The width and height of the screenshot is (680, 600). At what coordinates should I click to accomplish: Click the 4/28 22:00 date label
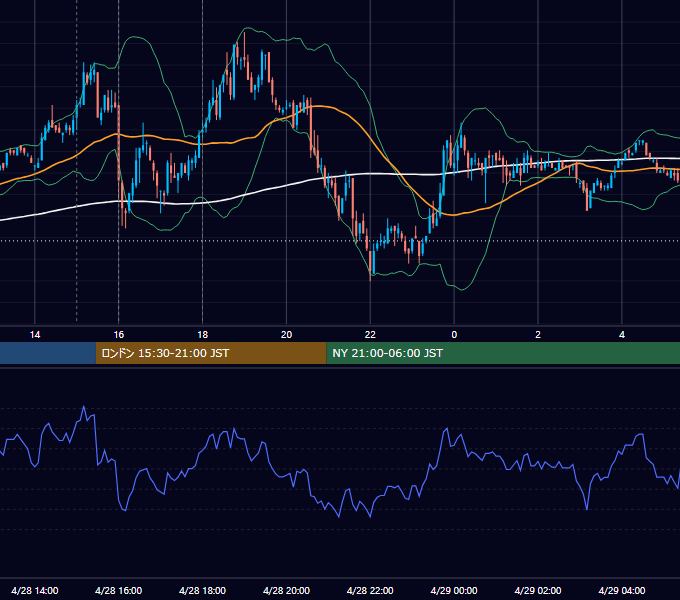(x=370, y=590)
